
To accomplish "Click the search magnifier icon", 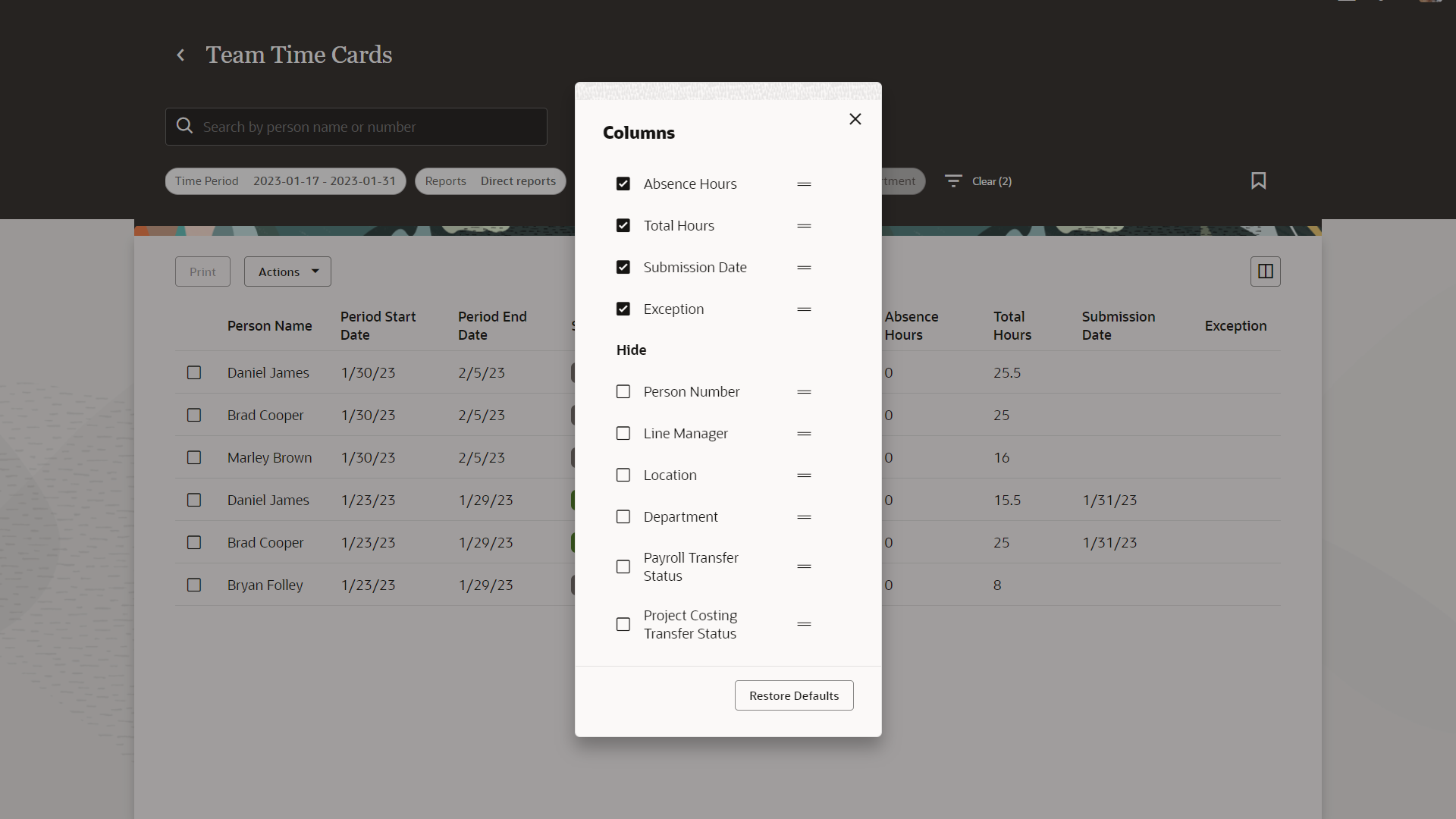I will pos(184,126).
